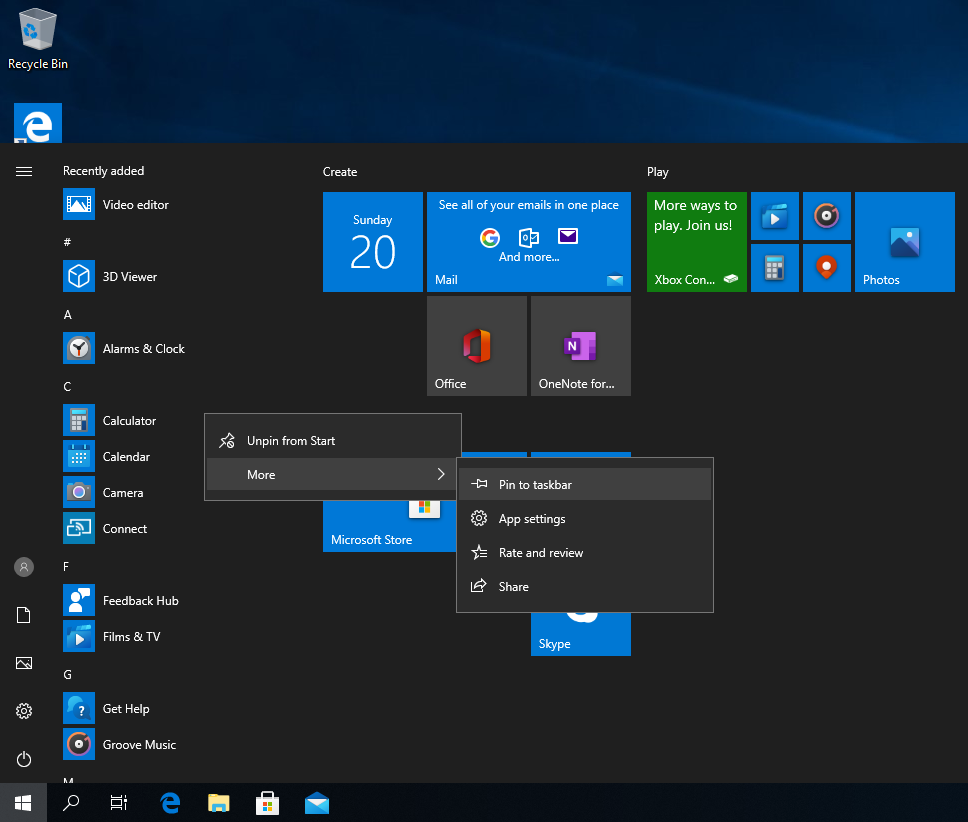
Task: Open the Mail app from the taskbar
Action: 317,802
